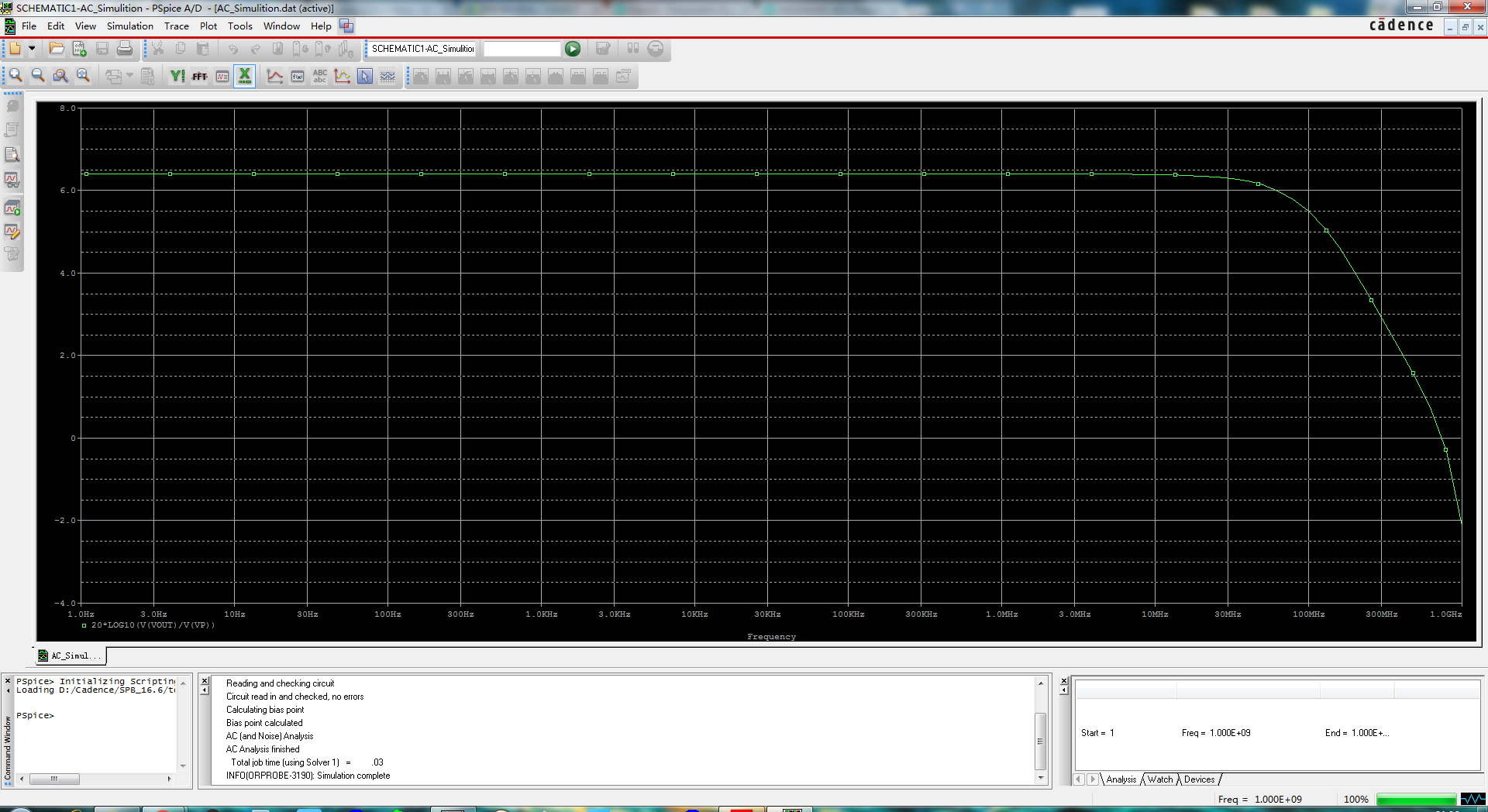
Task: Click the search-page icon in left sidebar
Action: pyautogui.click(x=12, y=155)
